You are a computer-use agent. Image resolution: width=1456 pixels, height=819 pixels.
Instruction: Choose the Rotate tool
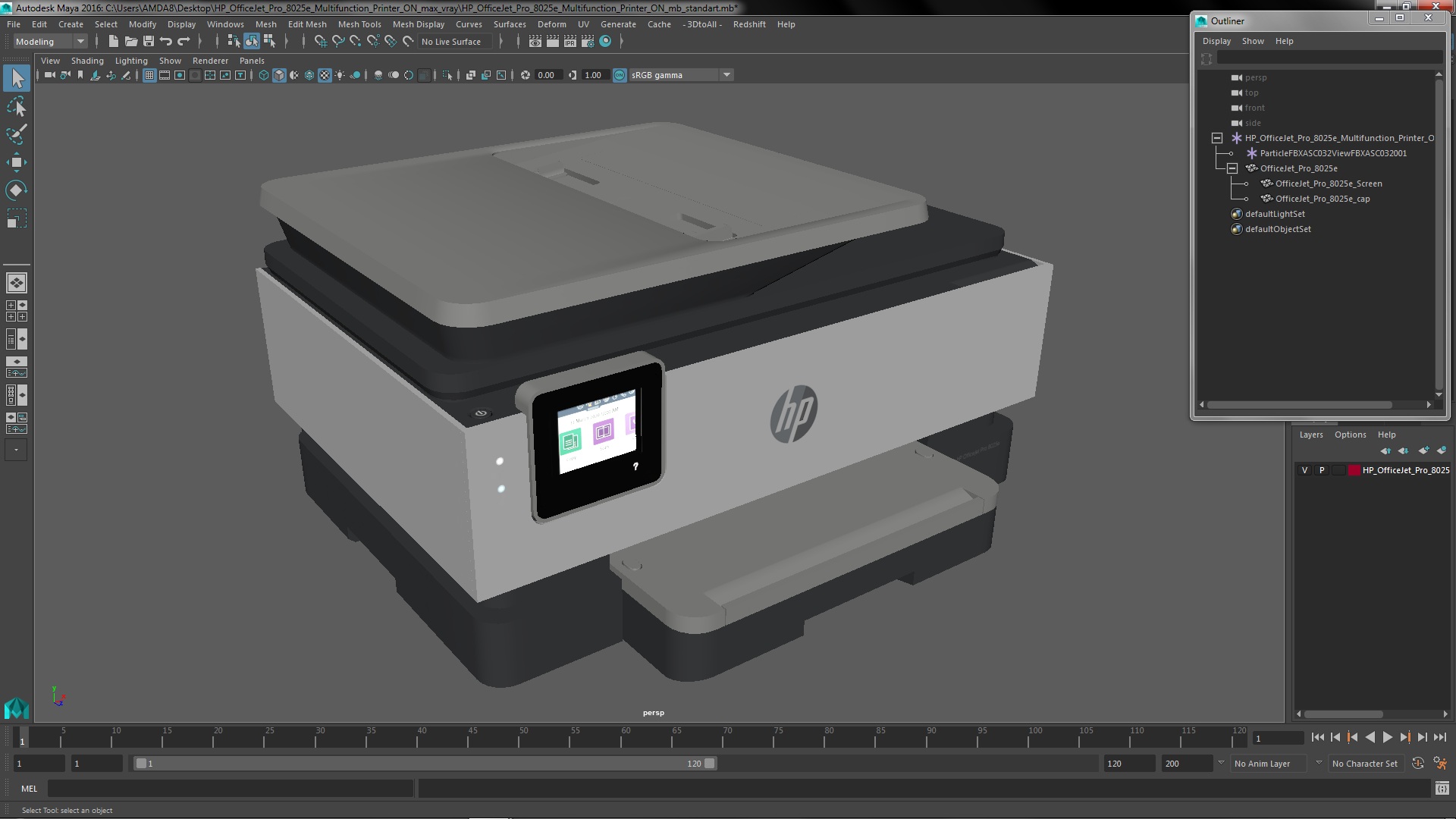(x=16, y=190)
